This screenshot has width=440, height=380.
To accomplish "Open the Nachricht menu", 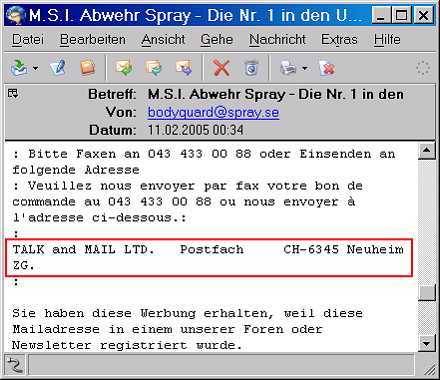I will pyautogui.click(x=277, y=40).
